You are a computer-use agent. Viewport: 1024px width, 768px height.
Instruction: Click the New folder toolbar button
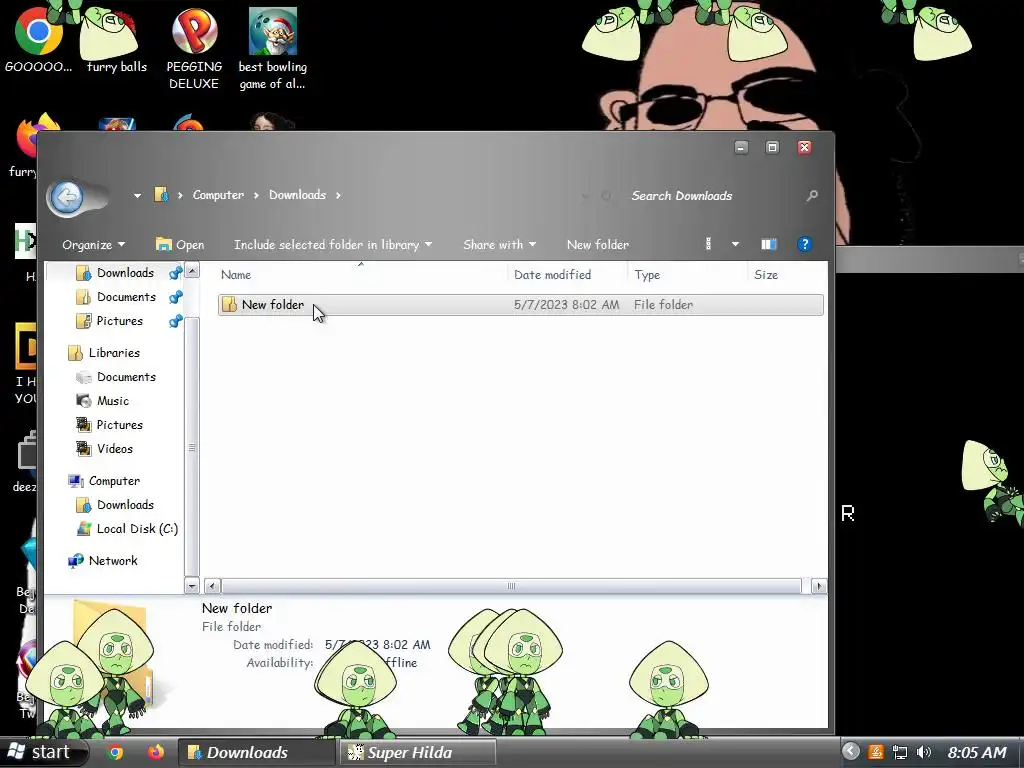click(598, 245)
